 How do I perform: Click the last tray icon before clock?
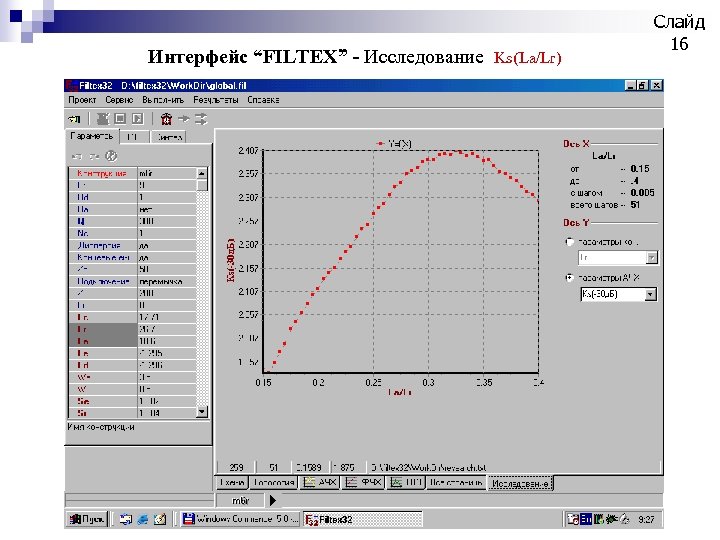pos(624,519)
